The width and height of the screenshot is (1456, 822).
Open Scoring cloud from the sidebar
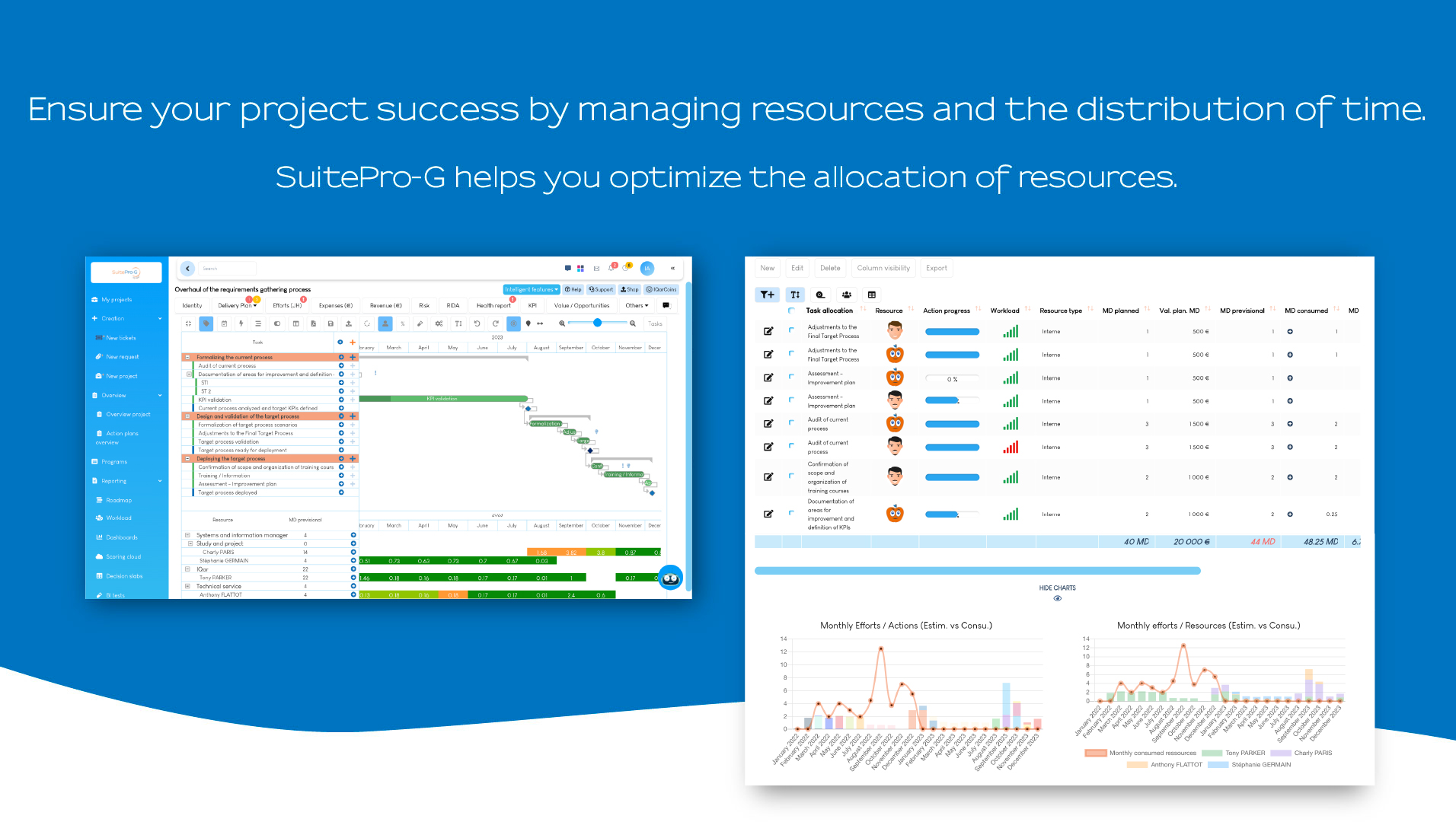pos(120,556)
